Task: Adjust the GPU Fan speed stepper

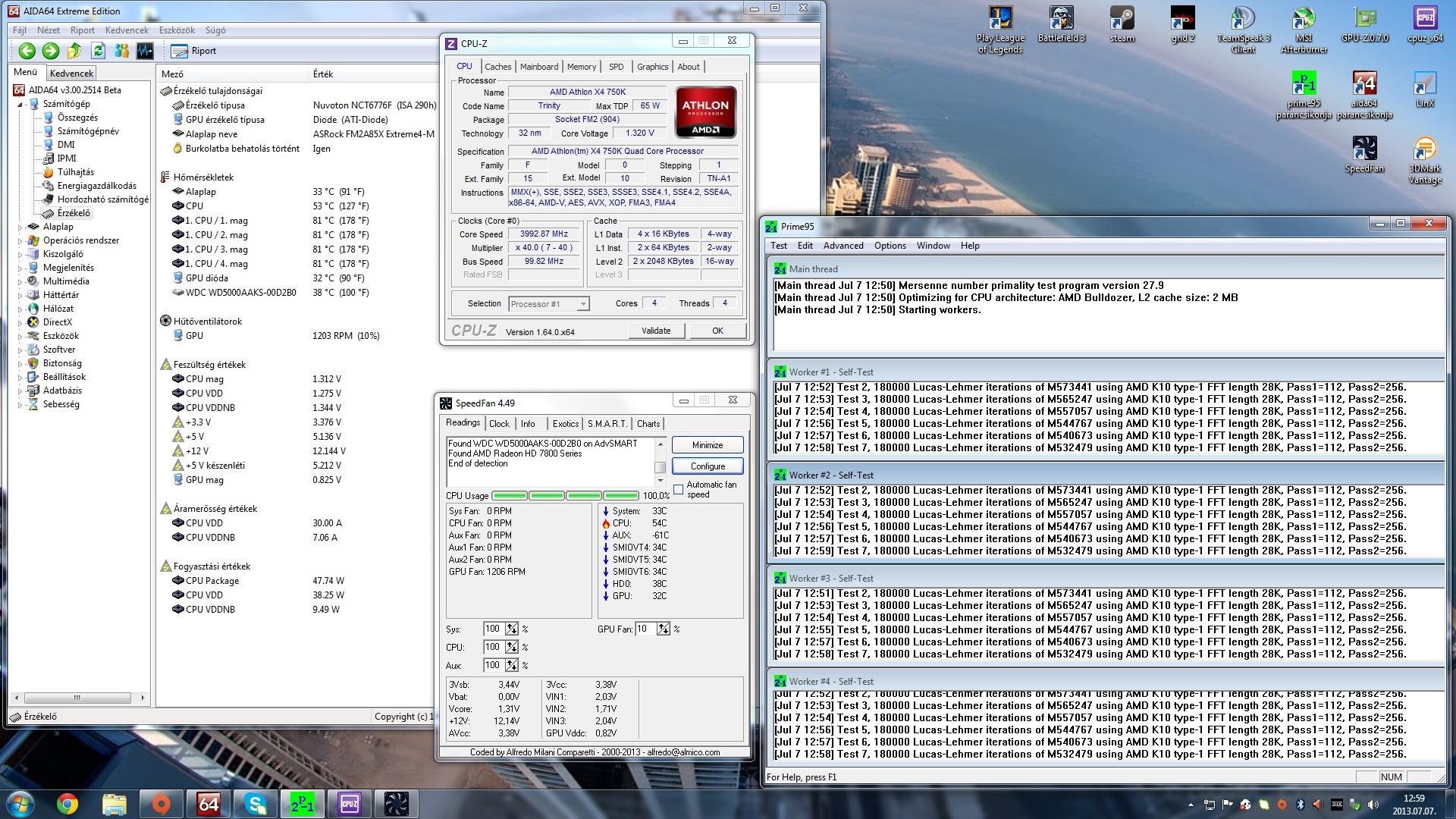Action: point(664,629)
